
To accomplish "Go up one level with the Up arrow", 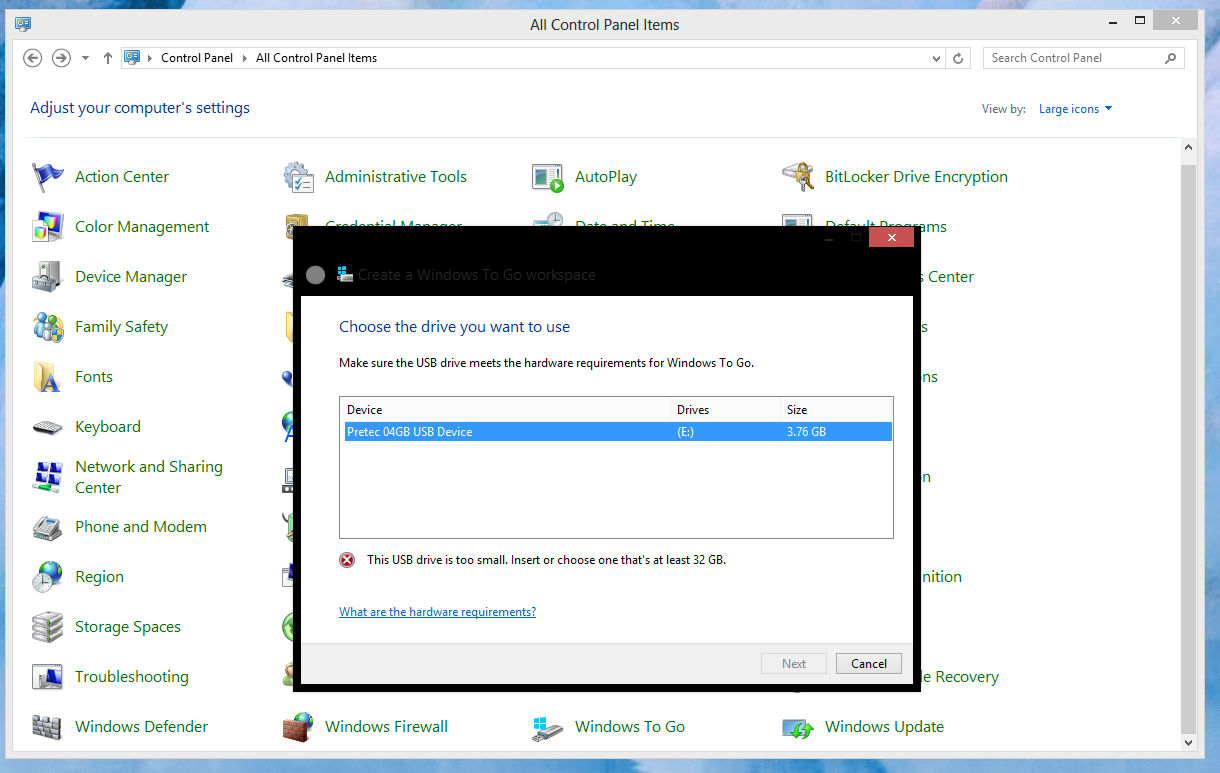I will coord(108,58).
